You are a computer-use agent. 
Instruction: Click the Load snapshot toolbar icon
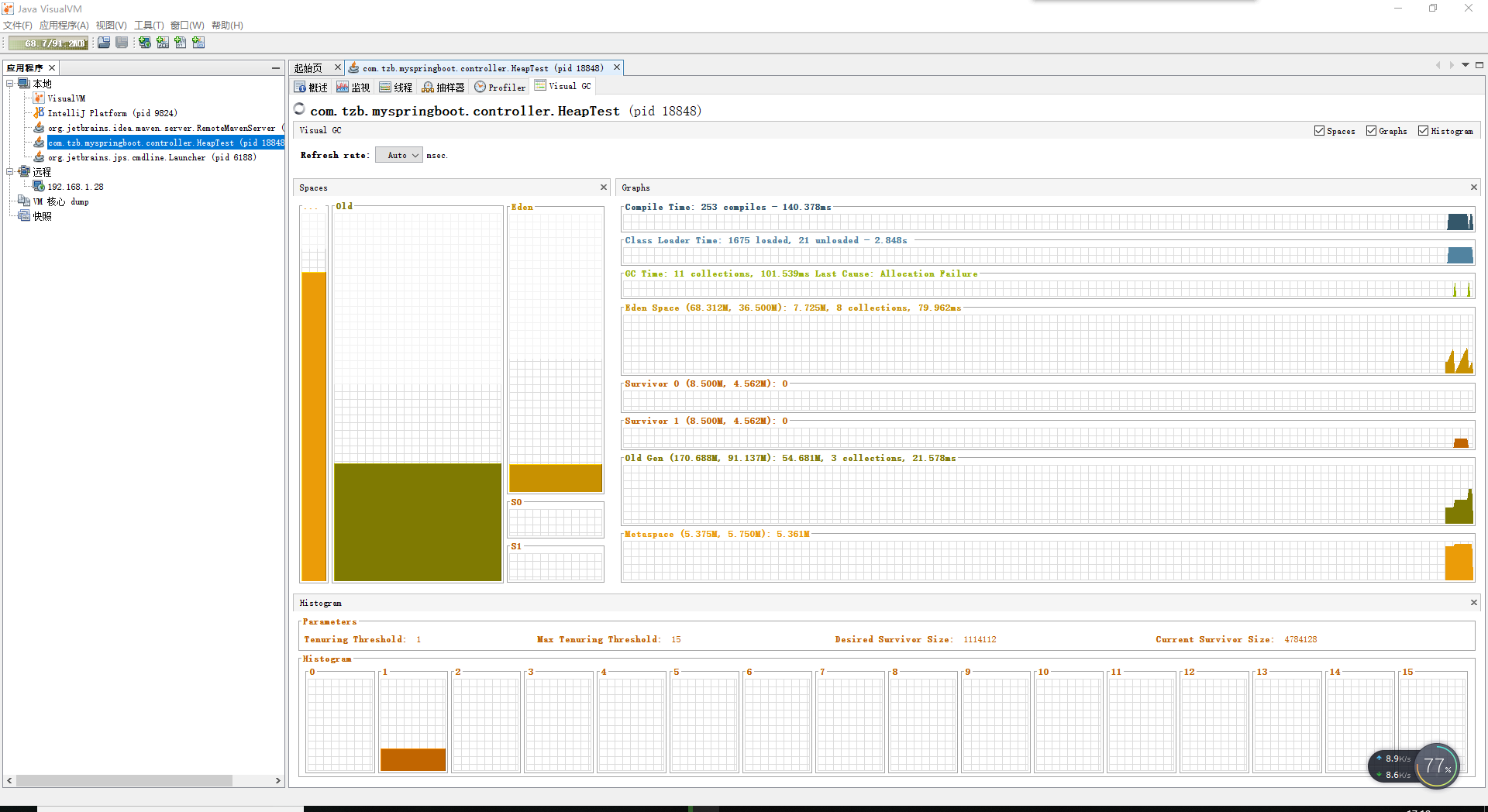pyautogui.click(x=103, y=43)
